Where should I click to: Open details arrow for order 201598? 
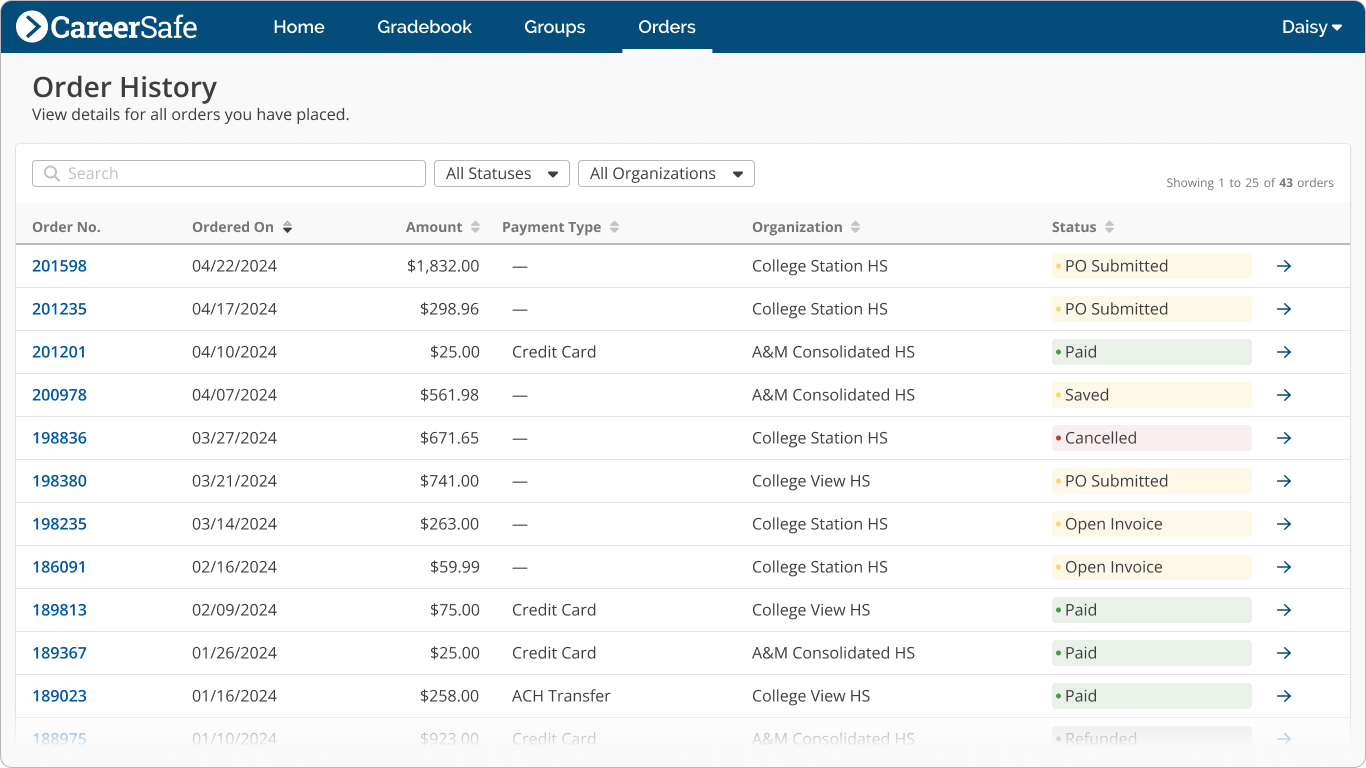1284,266
